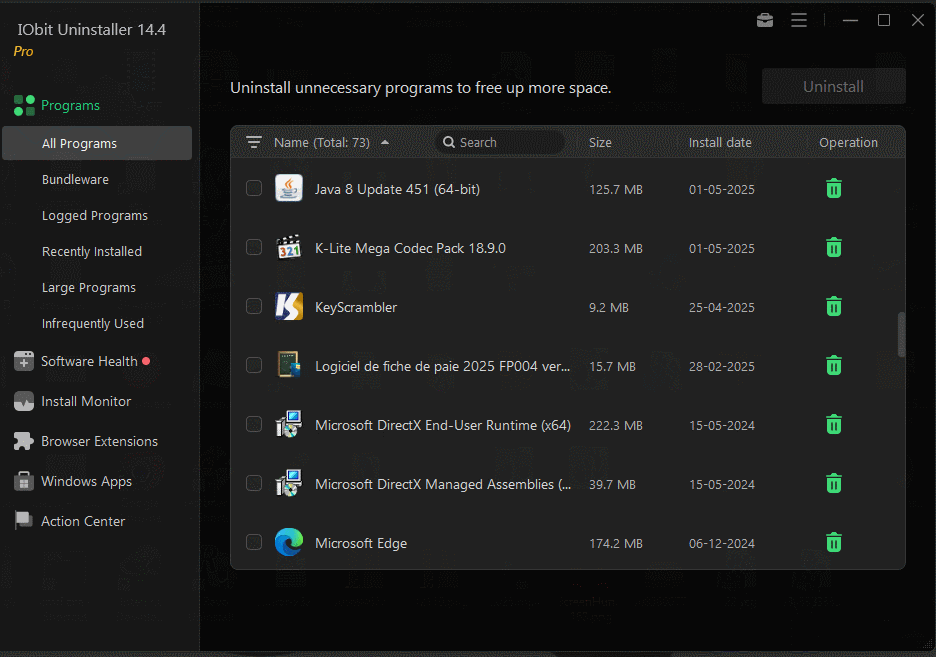
Task: Open Install Monitor section
Action: click(x=86, y=401)
